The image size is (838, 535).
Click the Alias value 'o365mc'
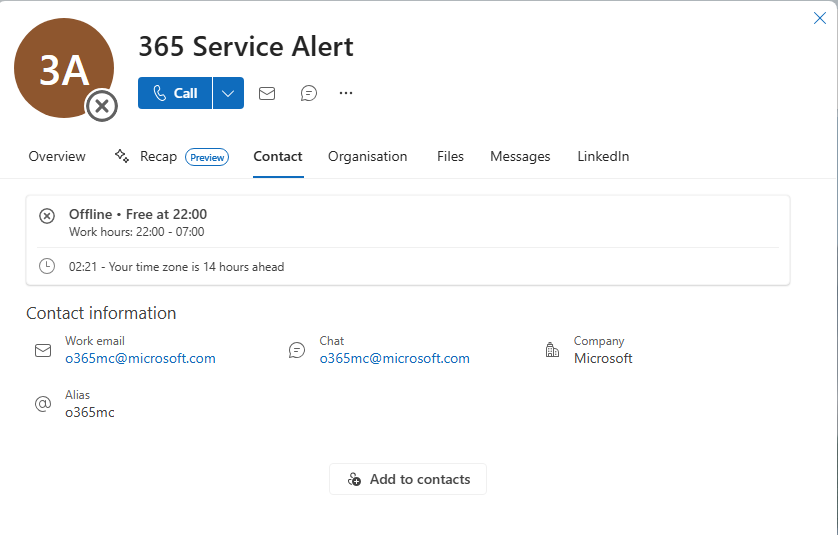tap(90, 413)
